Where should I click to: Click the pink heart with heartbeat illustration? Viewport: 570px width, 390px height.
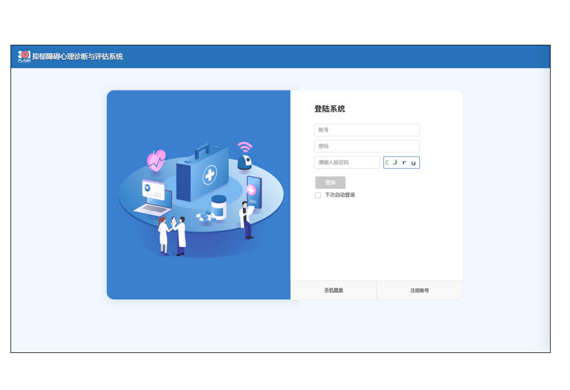pos(156,160)
